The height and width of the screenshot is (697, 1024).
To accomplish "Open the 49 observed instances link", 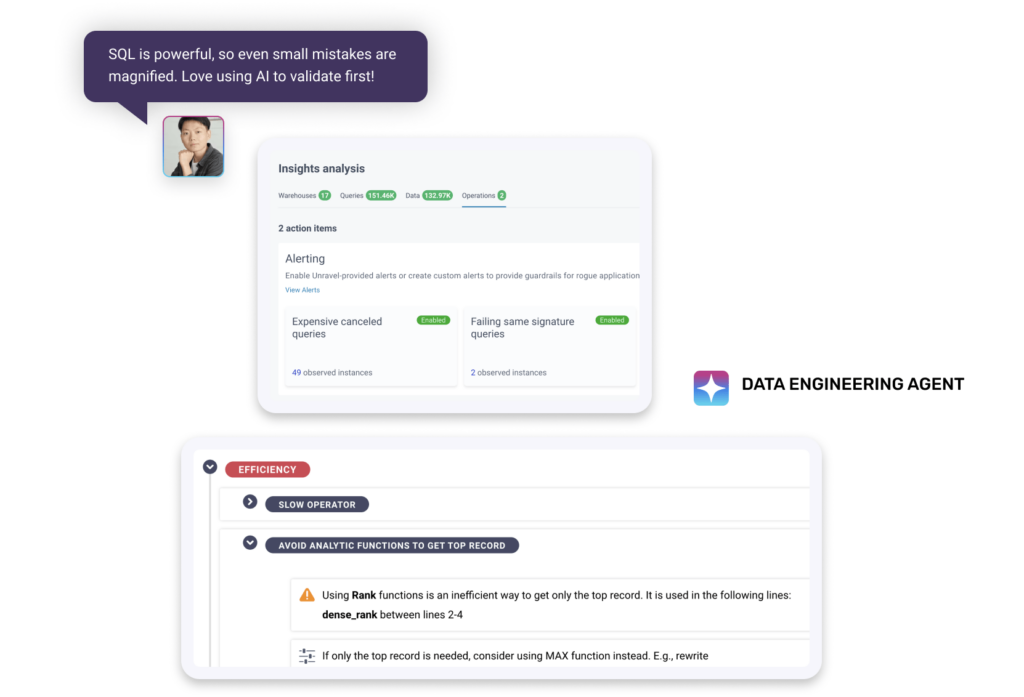I will (x=332, y=372).
